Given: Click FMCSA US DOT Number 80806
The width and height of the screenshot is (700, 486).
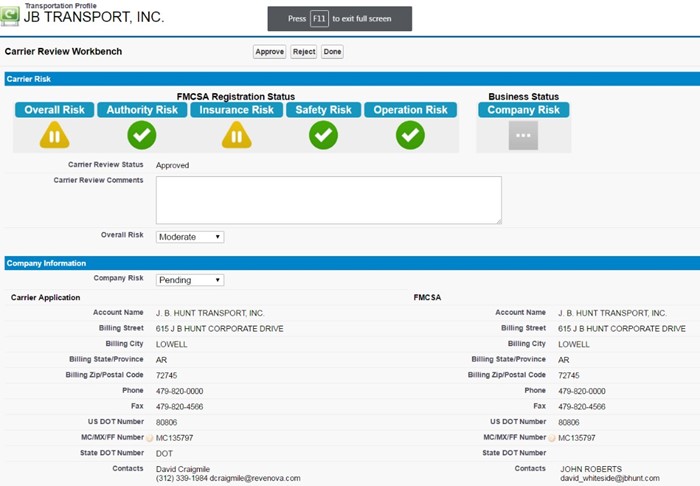Looking at the screenshot, I should 569,423.
